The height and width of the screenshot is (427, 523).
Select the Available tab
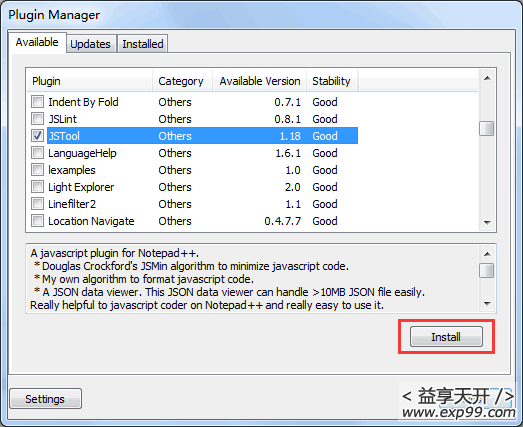coord(37,42)
